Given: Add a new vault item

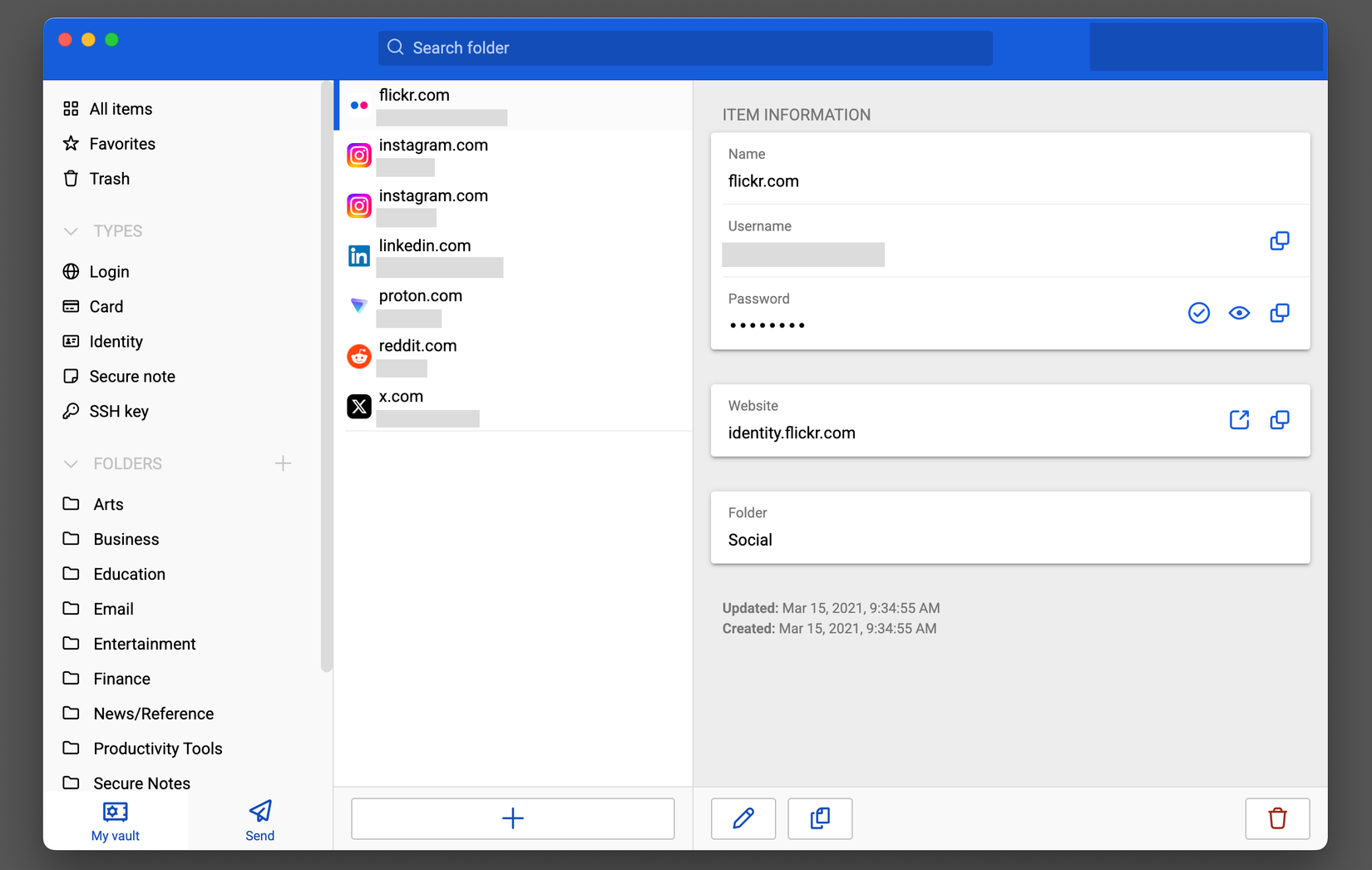Looking at the screenshot, I should coord(512,818).
